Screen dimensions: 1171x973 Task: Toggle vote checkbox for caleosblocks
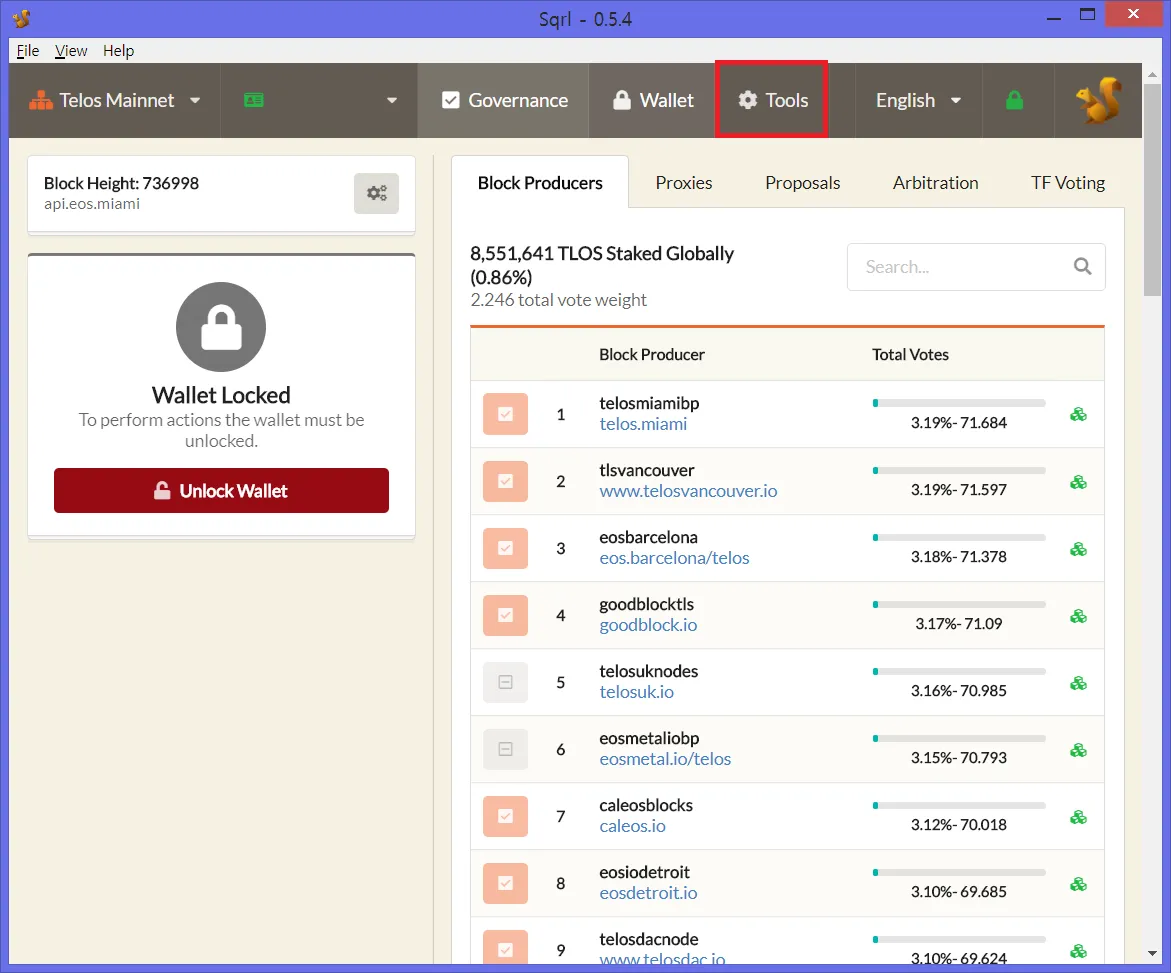pos(506,816)
